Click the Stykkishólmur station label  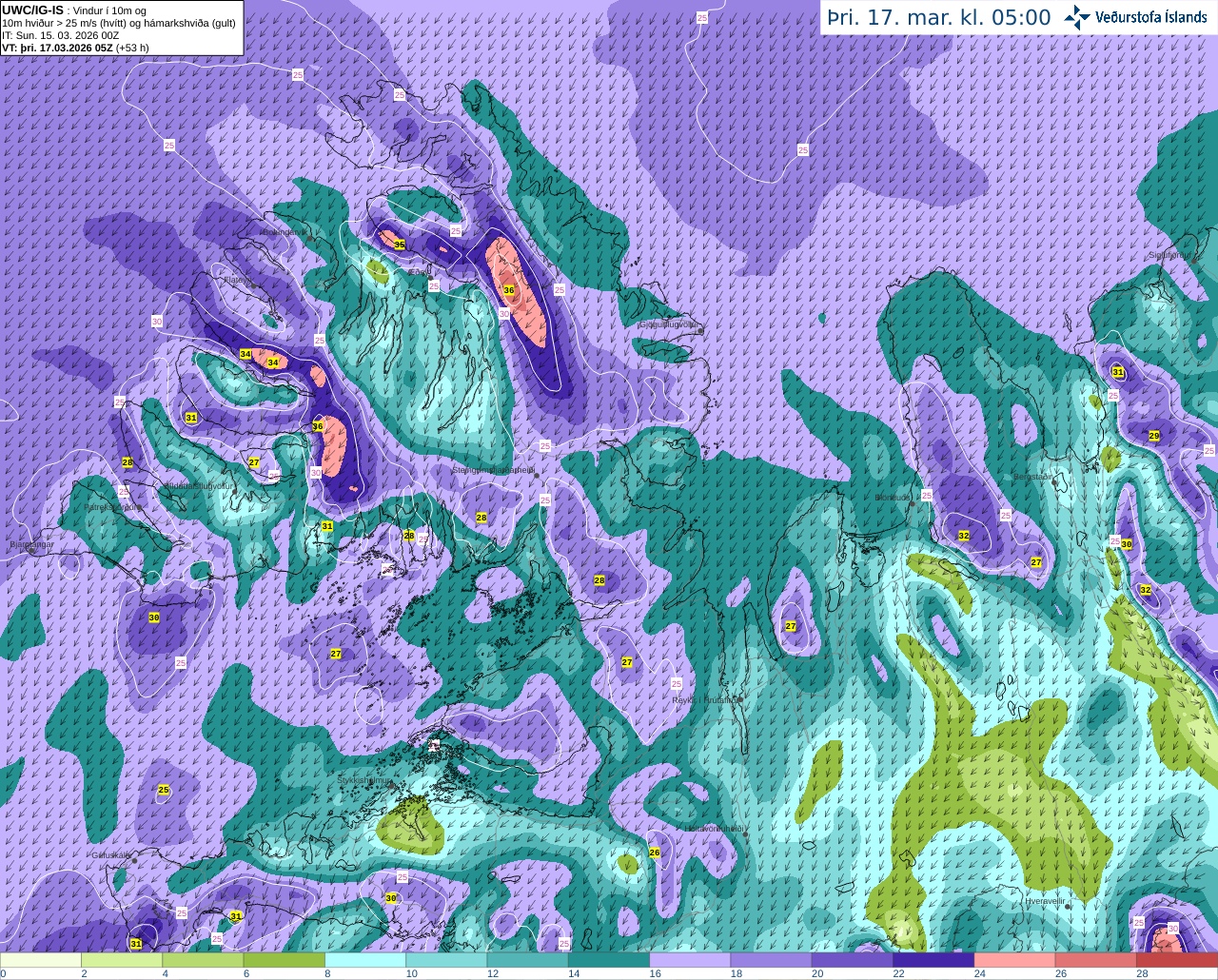(x=364, y=779)
